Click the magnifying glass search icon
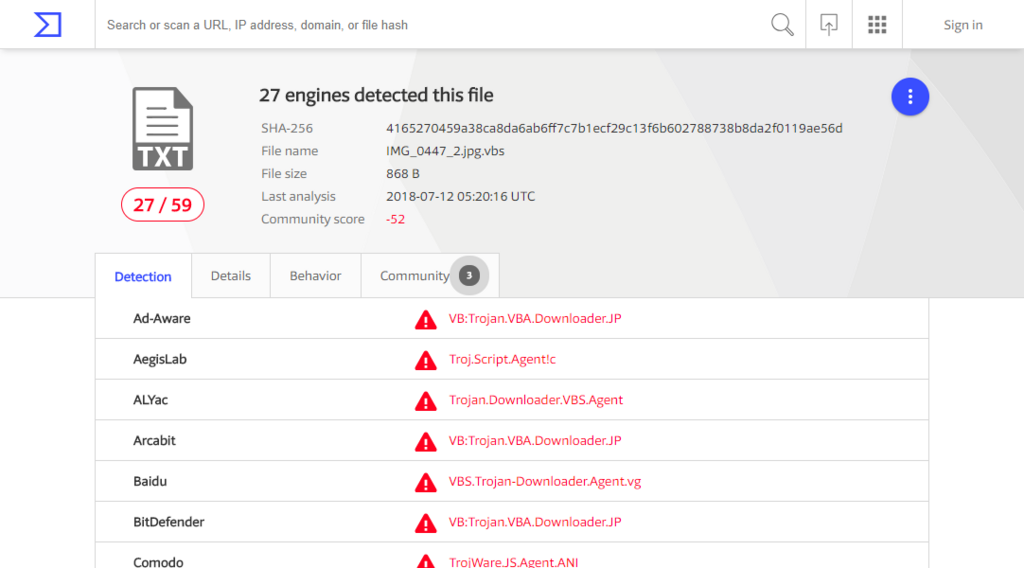 click(782, 25)
